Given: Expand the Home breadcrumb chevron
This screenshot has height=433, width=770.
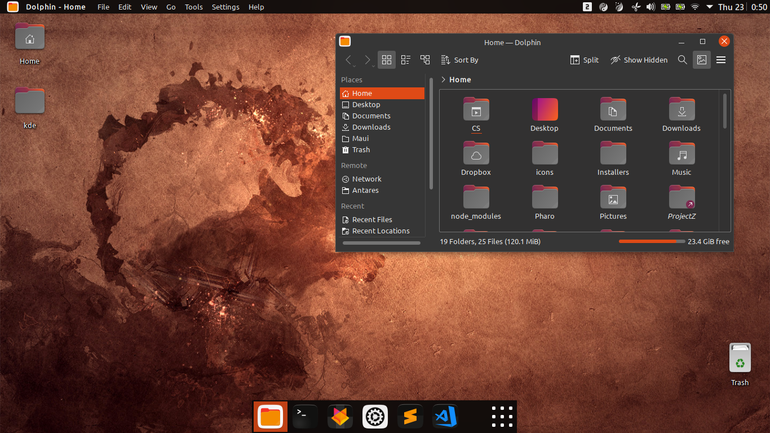Looking at the screenshot, I should click(x=443, y=80).
